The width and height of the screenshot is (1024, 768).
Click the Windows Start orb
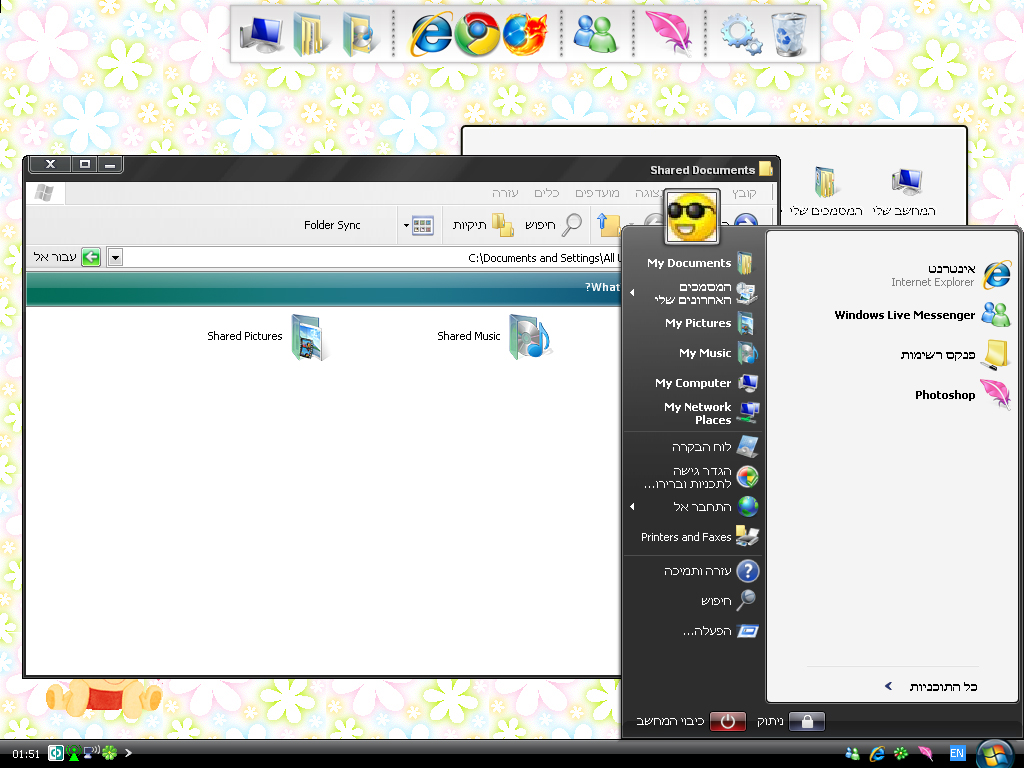[995, 754]
